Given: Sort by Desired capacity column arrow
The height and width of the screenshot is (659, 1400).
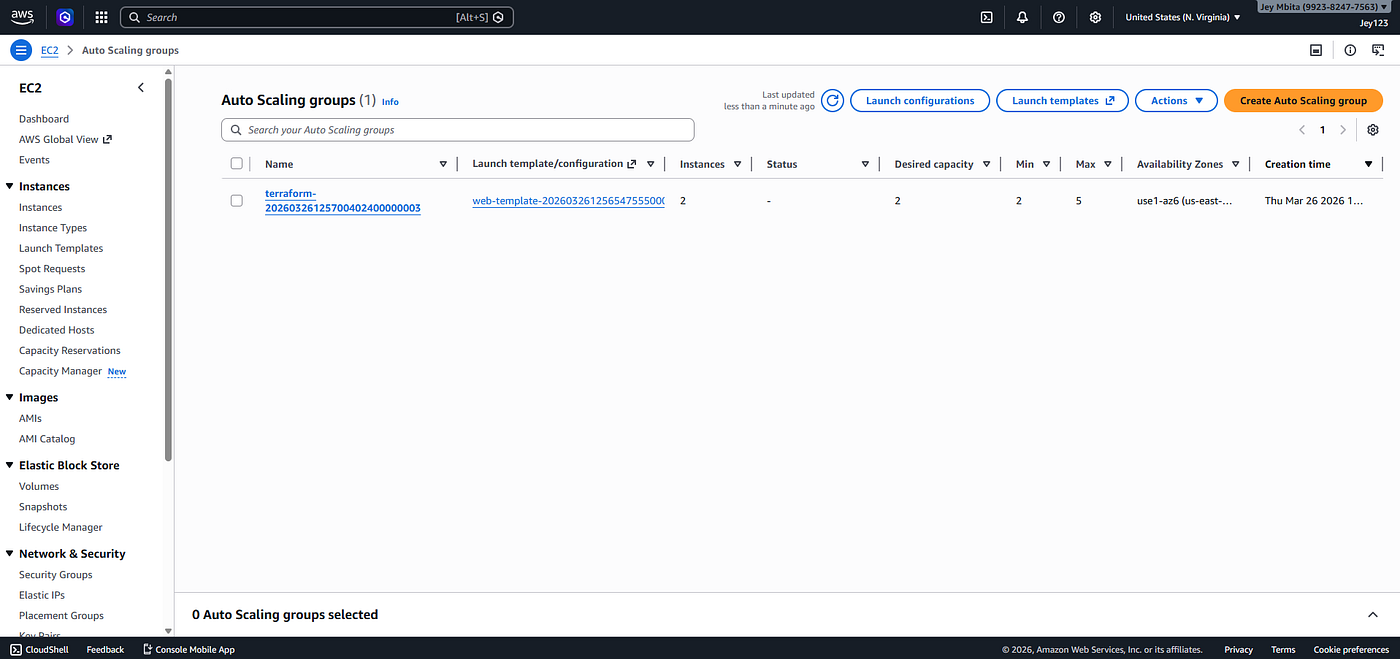Looking at the screenshot, I should [x=986, y=164].
